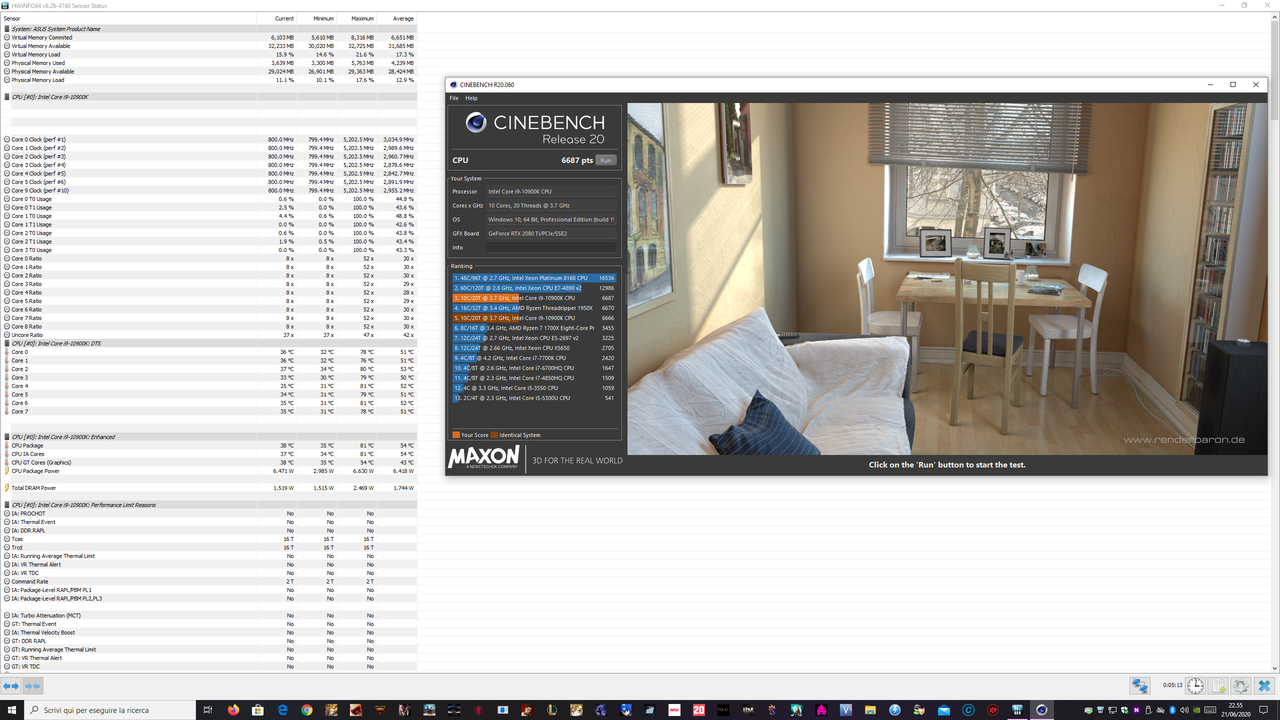The width and height of the screenshot is (1280, 720).
Task: Open Cinebench's Help menu
Action: coord(471,97)
